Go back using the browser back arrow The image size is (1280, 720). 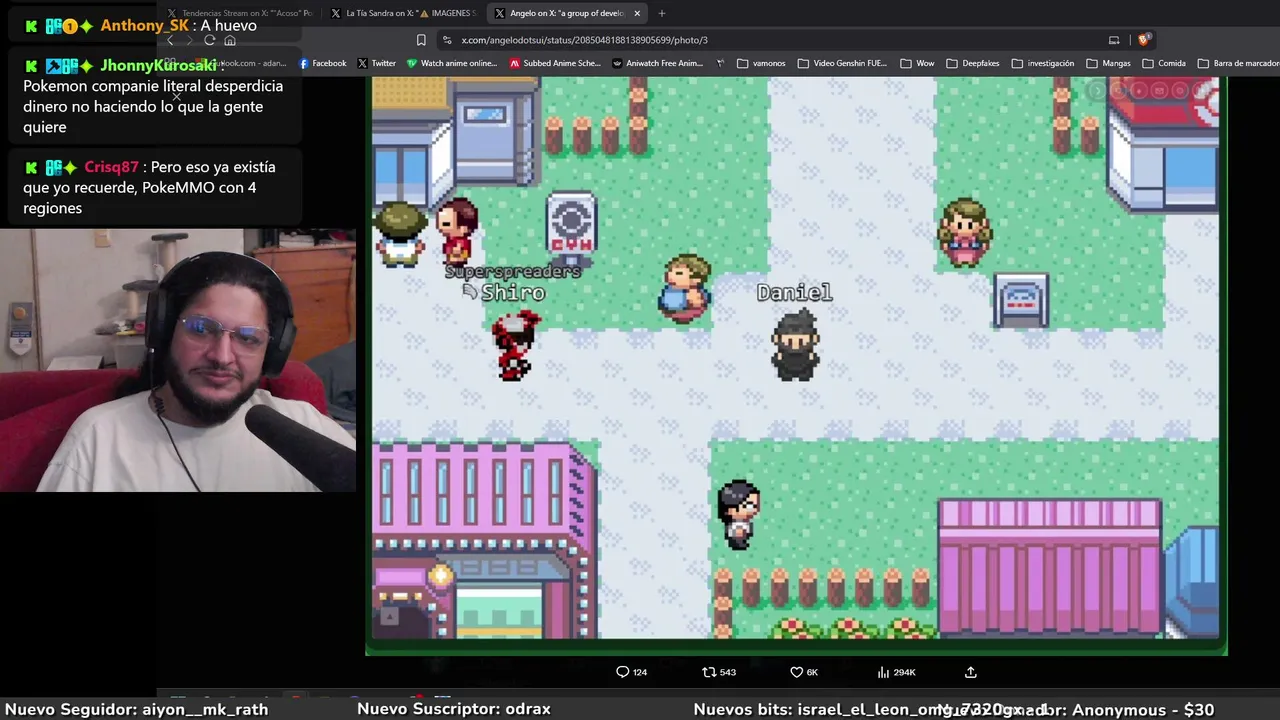coord(170,40)
